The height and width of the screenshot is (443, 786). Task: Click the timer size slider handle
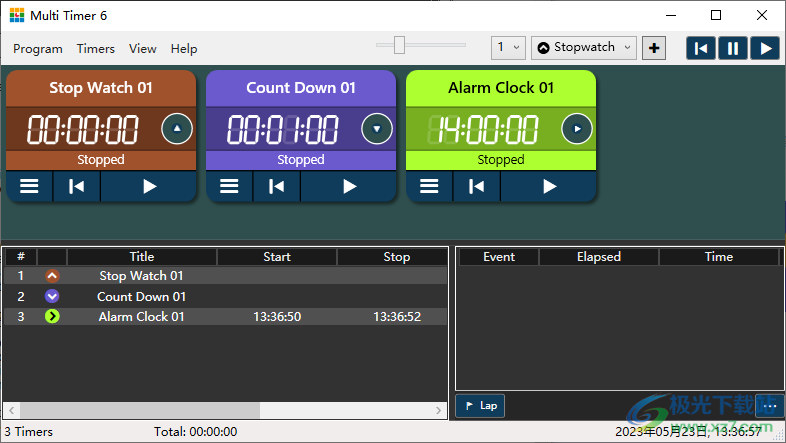pos(399,45)
